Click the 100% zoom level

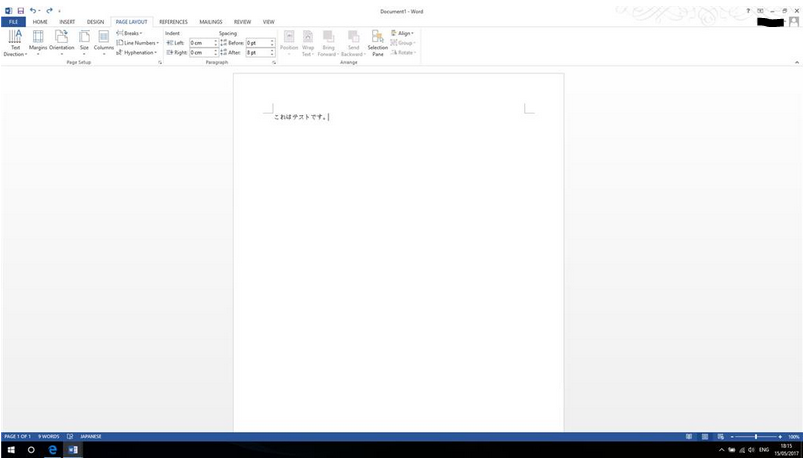click(x=794, y=436)
